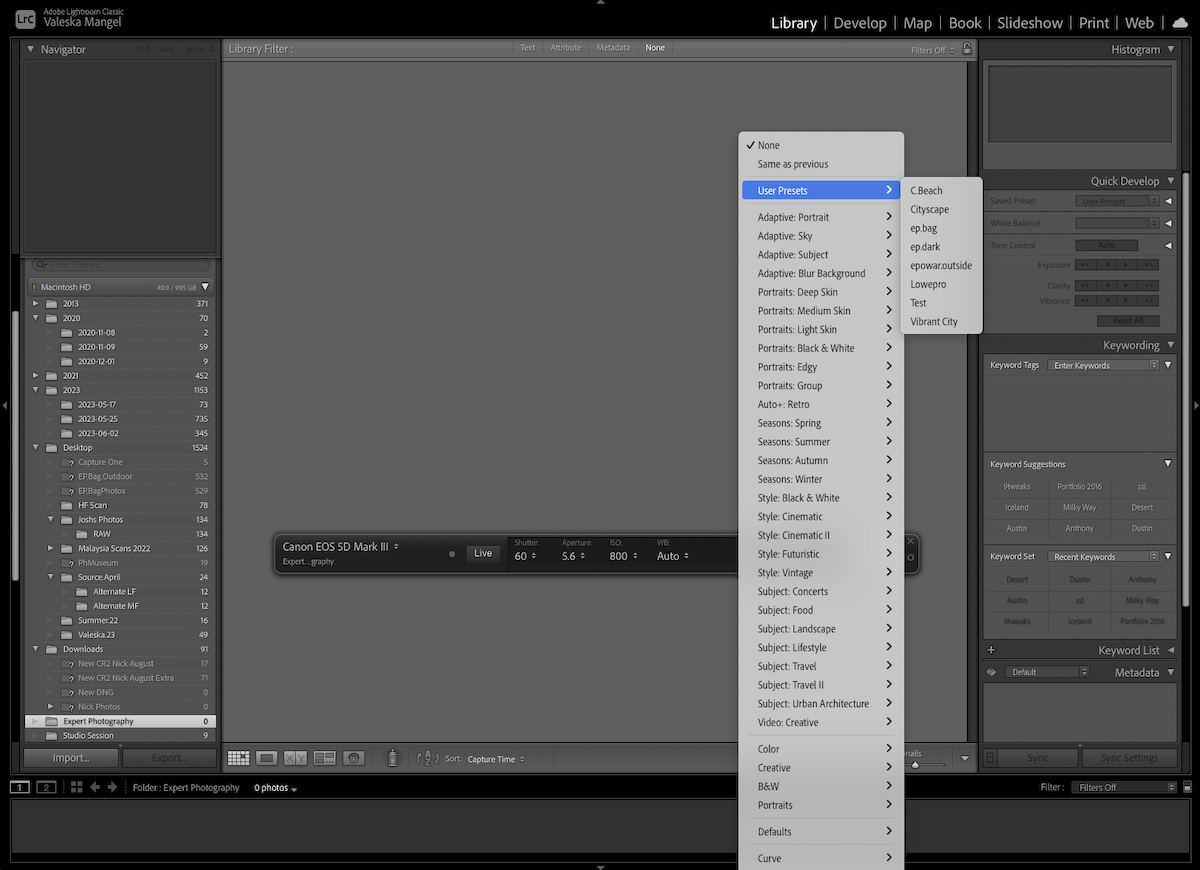Choose Cityscape from the User Presets submenu
1200x870 pixels.
[929, 209]
